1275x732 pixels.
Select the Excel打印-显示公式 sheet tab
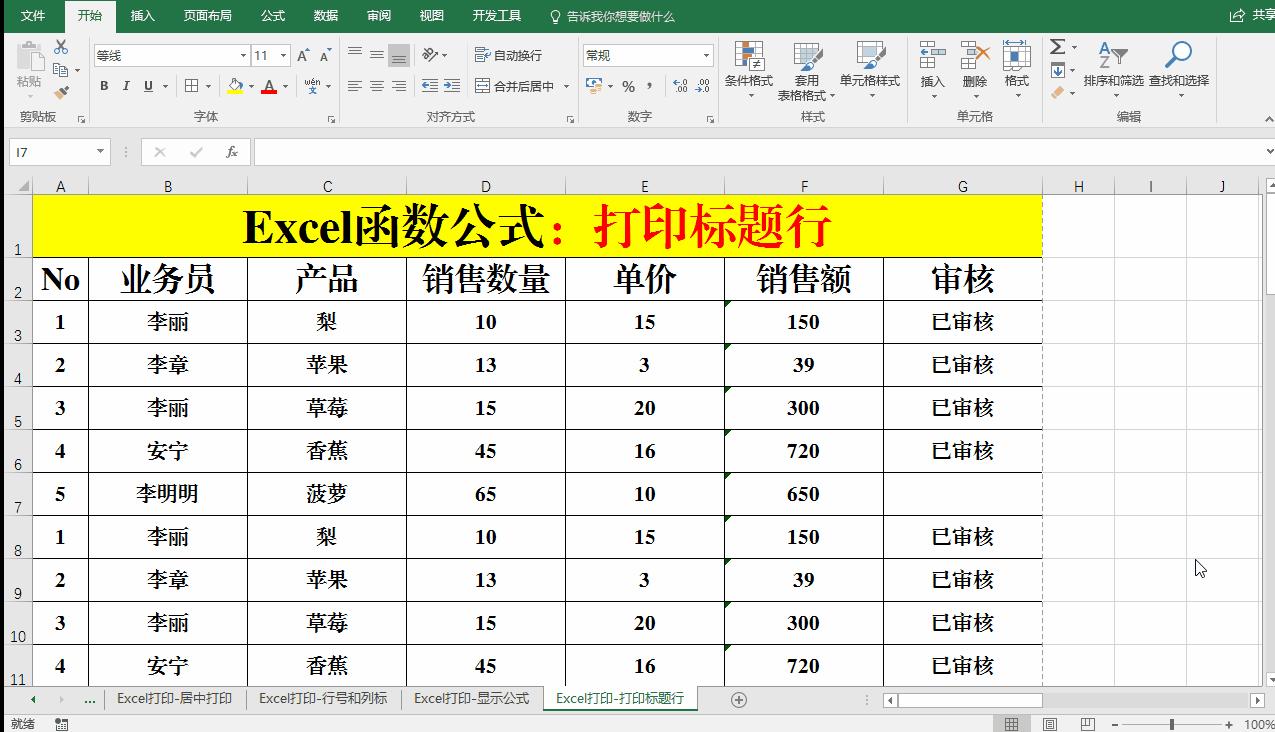tap(473, 698)
